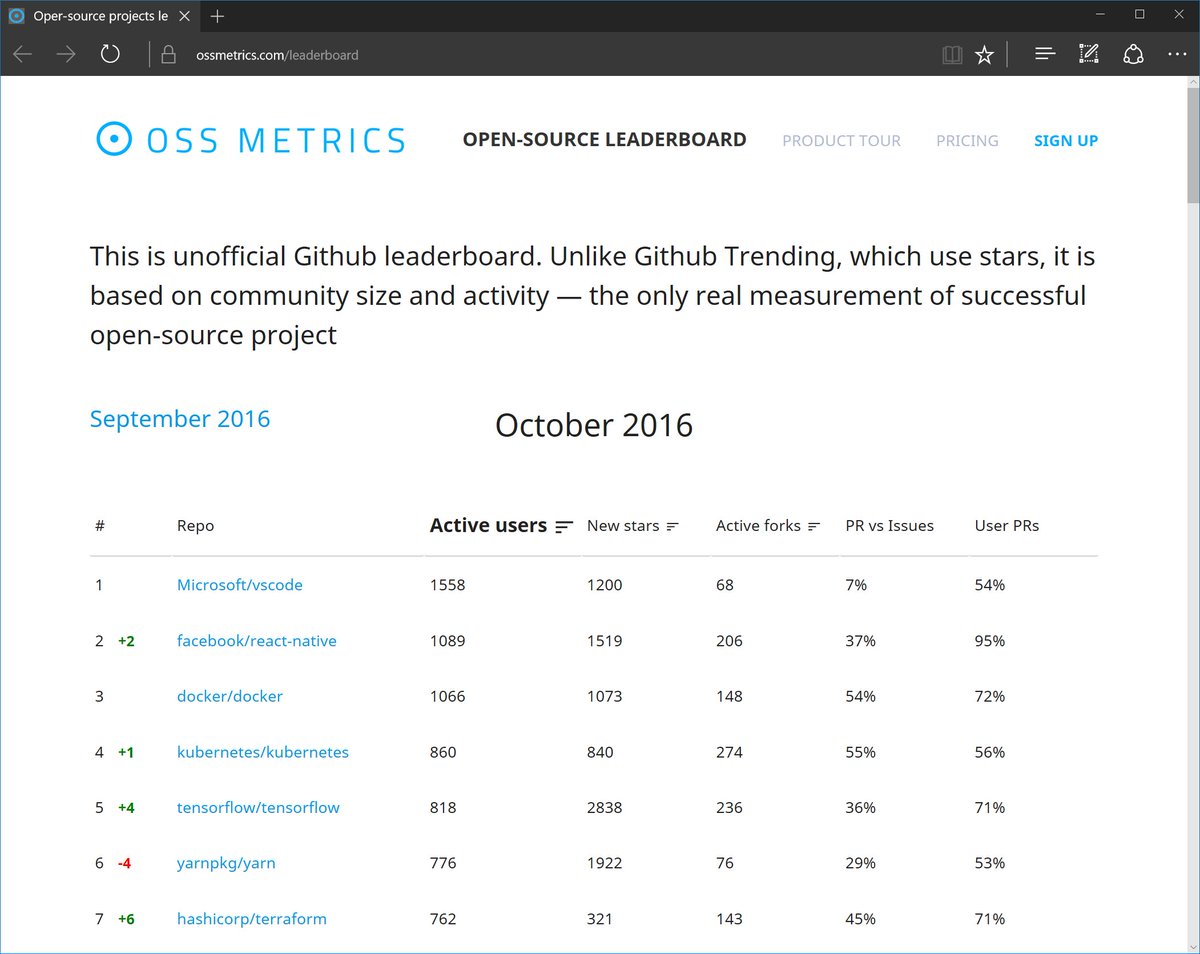Click the browser Forward arrow
The image size is (1200, 954).
pyautogui.click(x=66, y=54)
